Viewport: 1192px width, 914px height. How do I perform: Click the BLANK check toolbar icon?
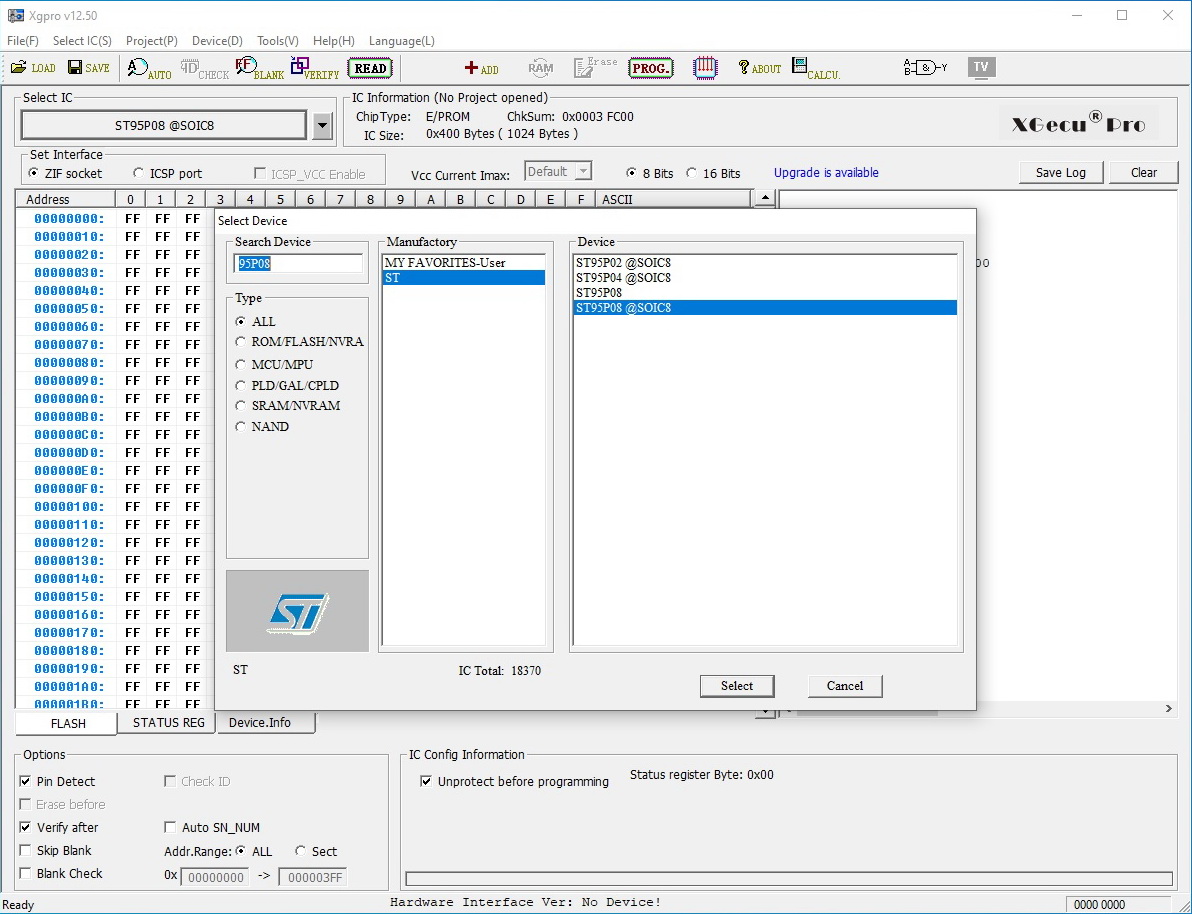coord(259,69)
